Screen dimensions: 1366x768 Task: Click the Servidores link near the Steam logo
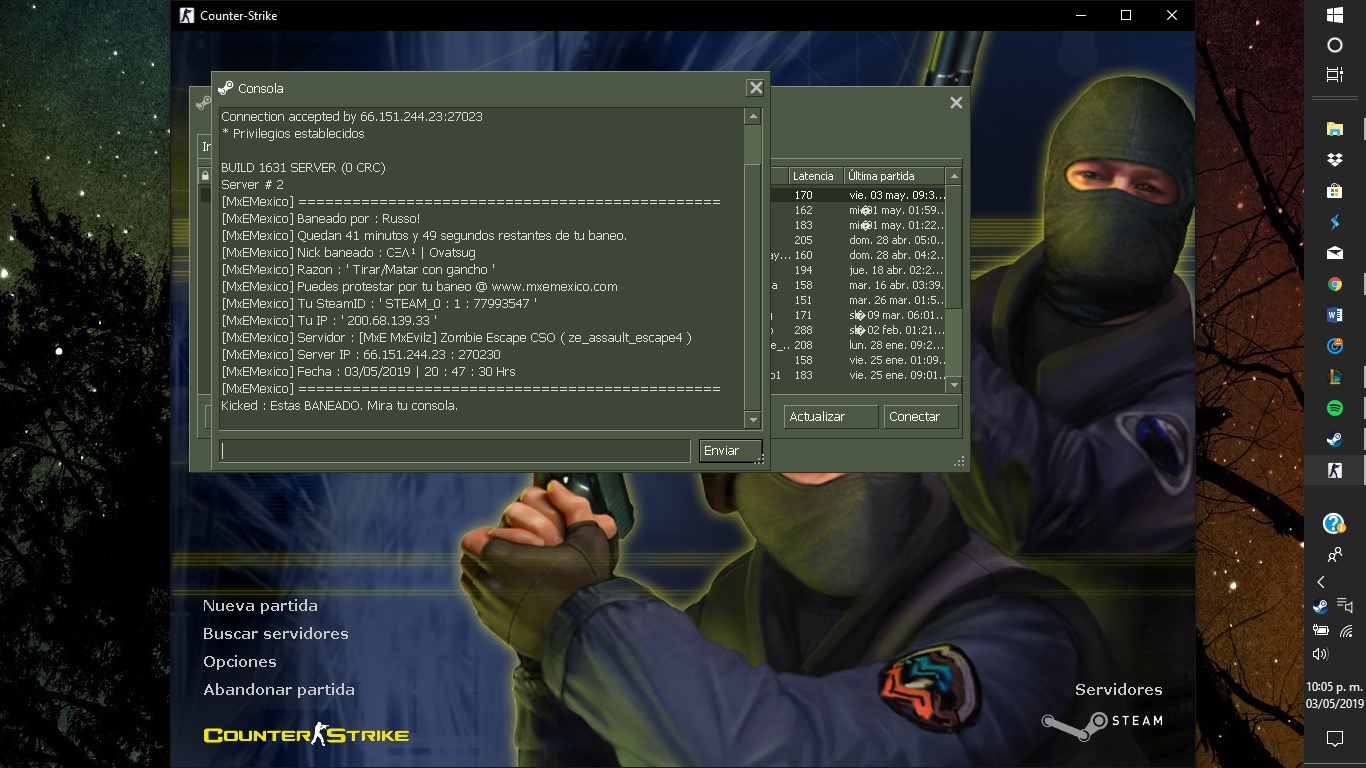point(1119,690)
